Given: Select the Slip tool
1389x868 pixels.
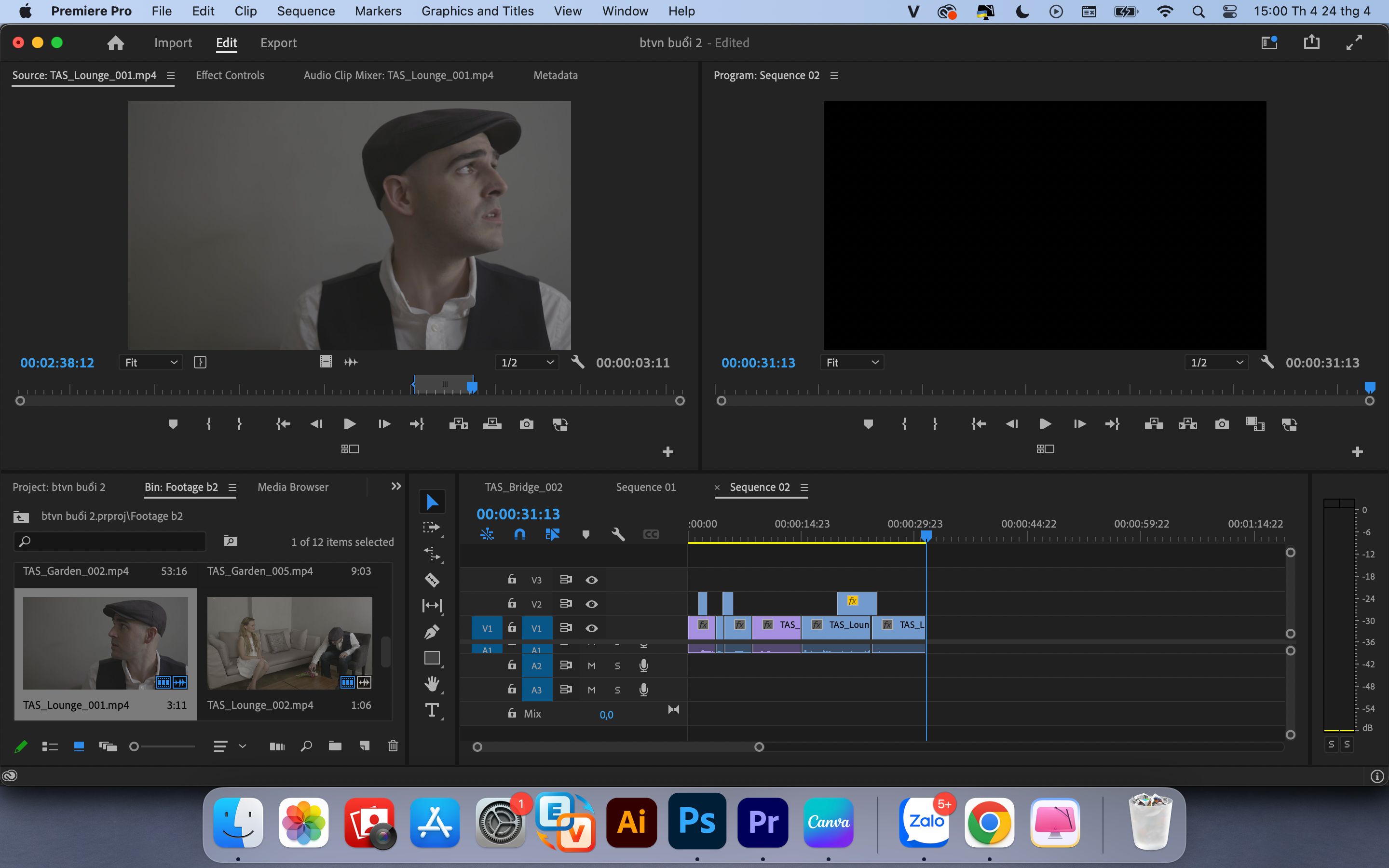Looking at the screenshot, I should tap(432, 606).
